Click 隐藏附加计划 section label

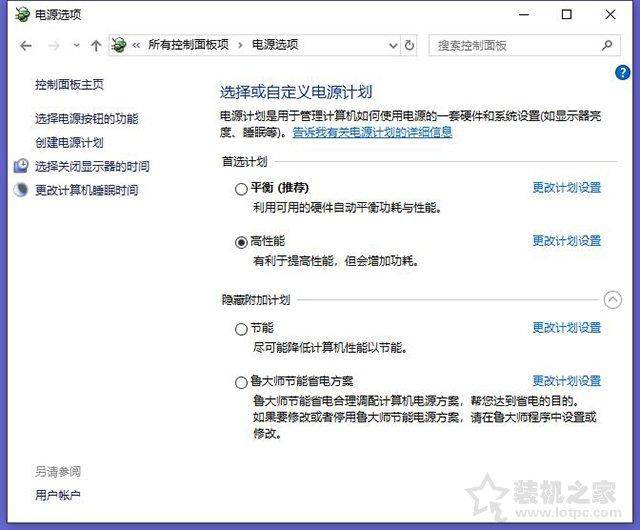[256, 300]
